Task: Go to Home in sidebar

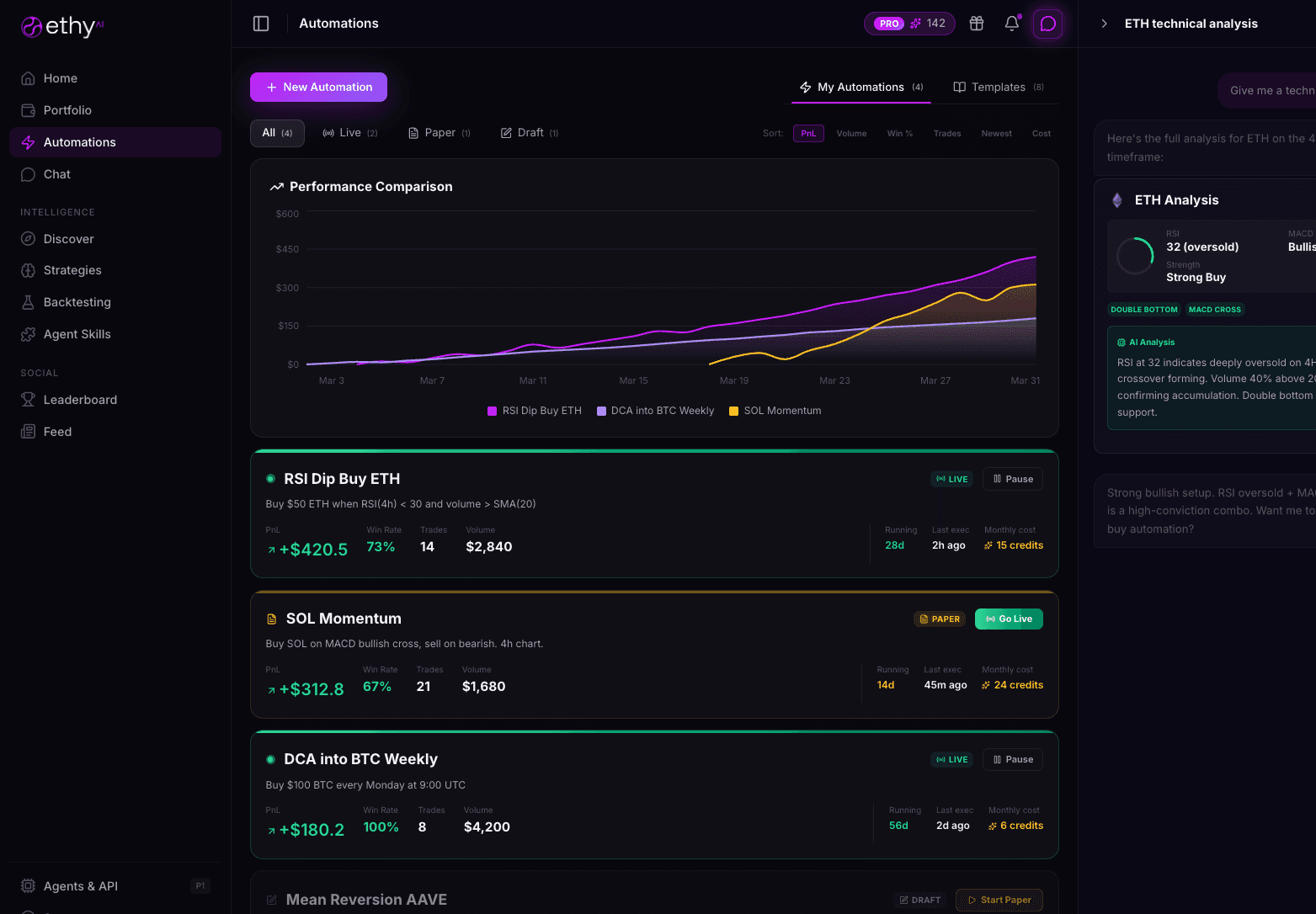Action: click(x=115, y=78)
